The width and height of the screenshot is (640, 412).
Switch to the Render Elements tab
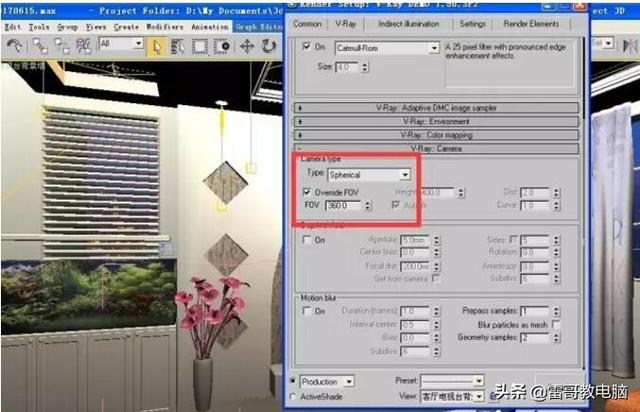[x=531, y=24]
